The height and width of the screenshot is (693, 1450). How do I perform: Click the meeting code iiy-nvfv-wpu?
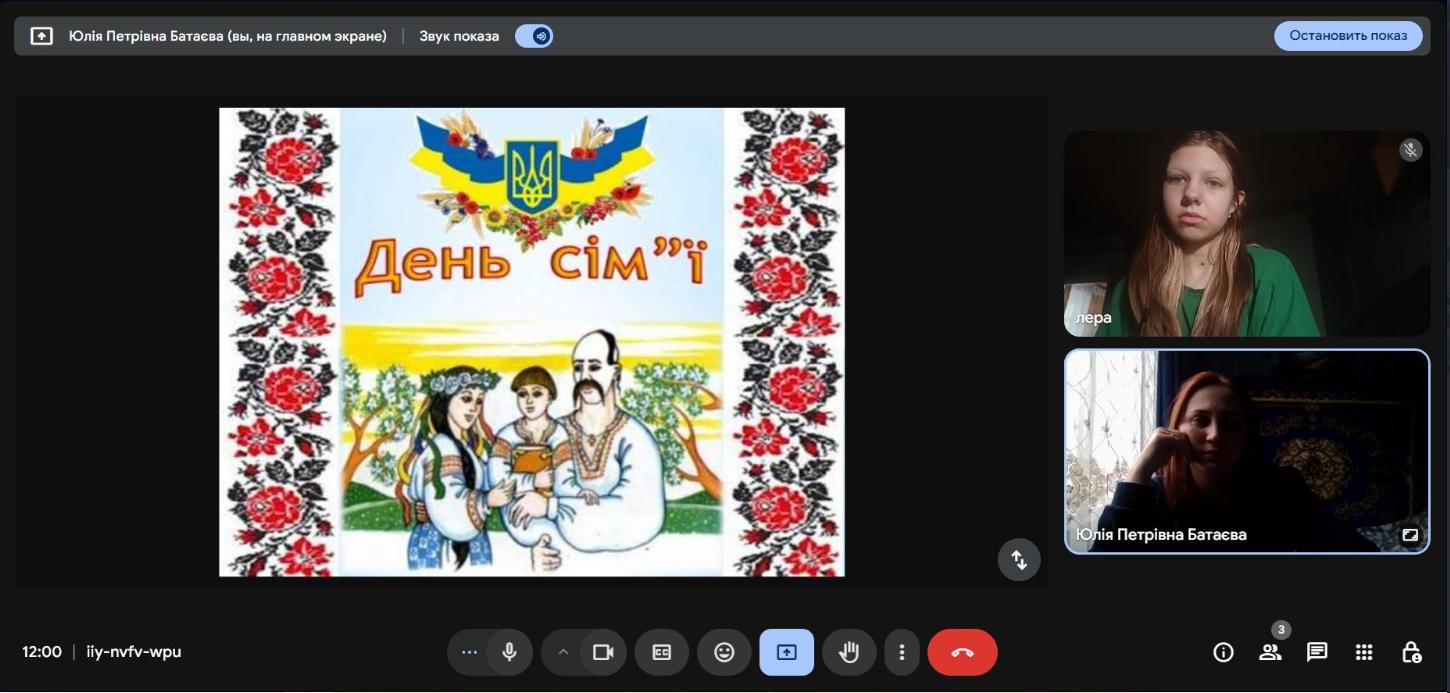(134, 652)
